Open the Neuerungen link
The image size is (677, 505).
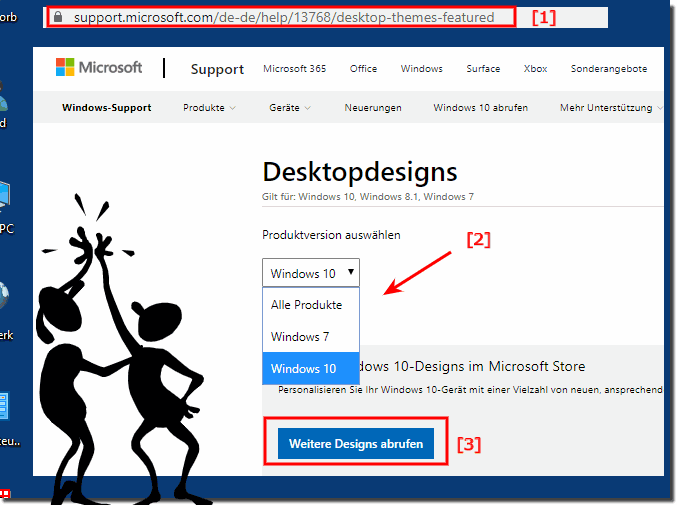[373, 107]
